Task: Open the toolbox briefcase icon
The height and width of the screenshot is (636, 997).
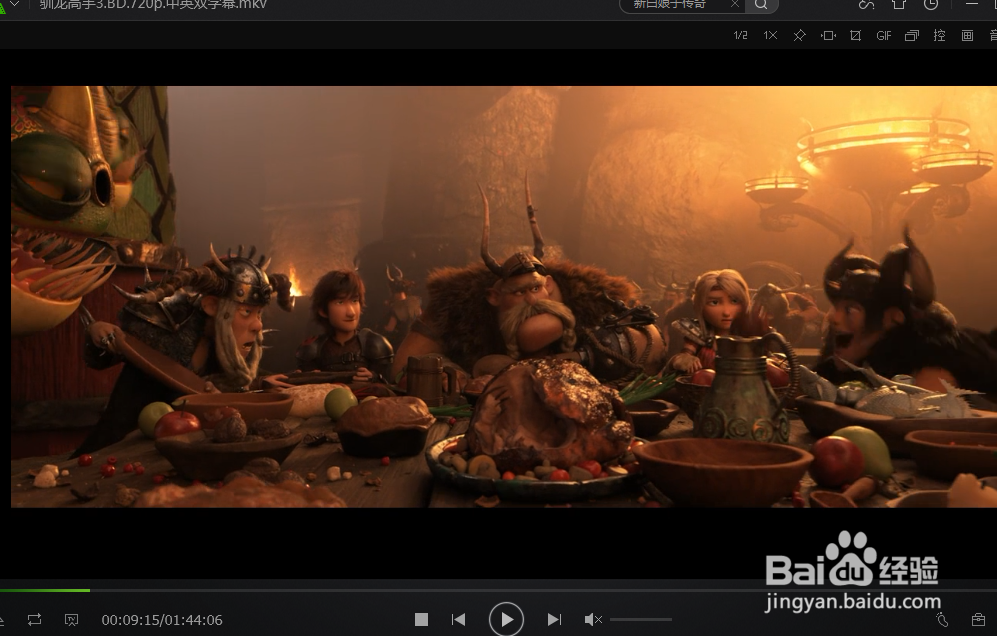Action: click(x=979, y=619)
